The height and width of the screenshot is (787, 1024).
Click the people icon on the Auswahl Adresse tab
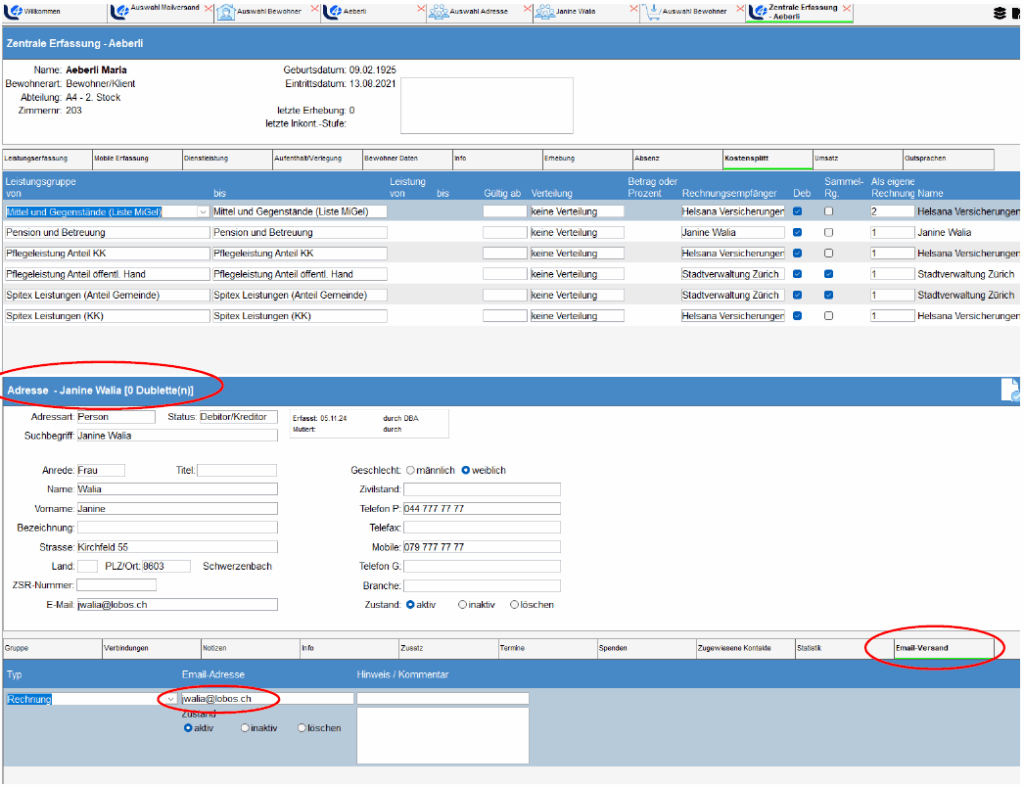pyautogui.click(x=438, y=13)
